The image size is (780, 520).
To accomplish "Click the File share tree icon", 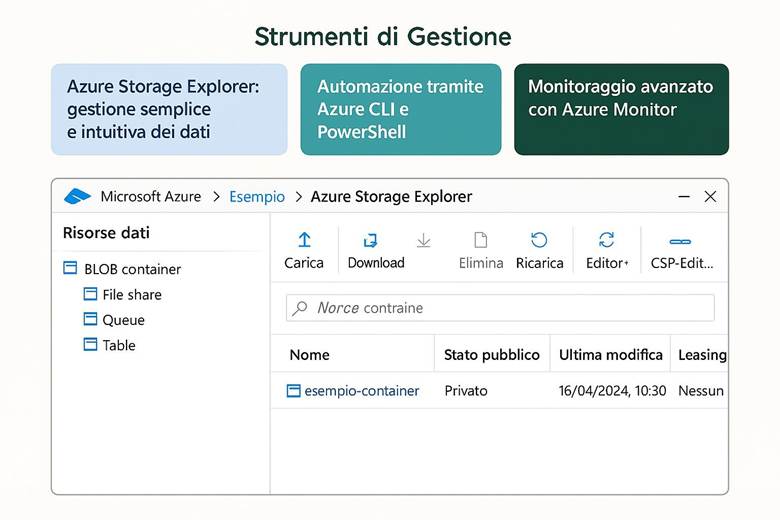I will [90, 294].
